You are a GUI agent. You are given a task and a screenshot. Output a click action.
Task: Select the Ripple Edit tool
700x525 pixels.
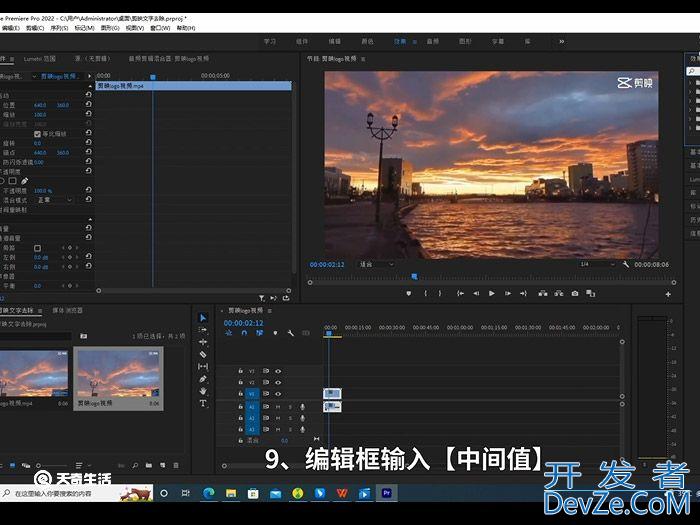point(203,342)
